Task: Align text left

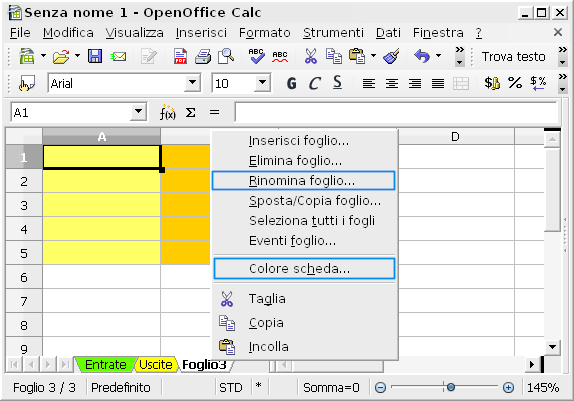Action: click(x=369, y=83)
